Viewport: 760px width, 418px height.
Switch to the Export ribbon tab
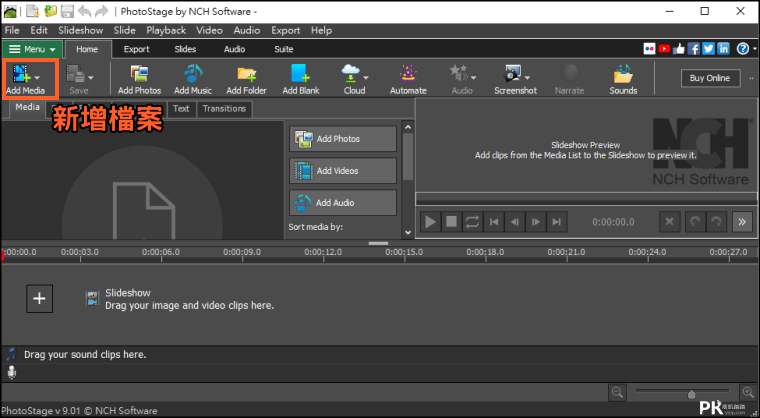tap(137, 49)
